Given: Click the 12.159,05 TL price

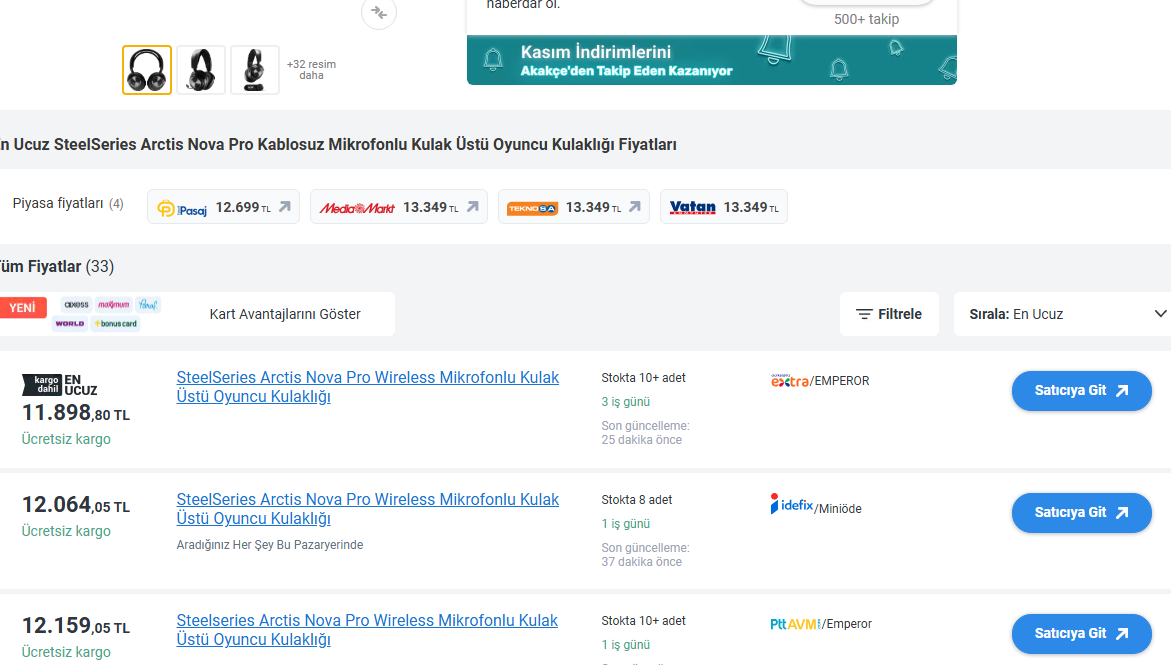Looking at the screenshot, I should point(75,626).
